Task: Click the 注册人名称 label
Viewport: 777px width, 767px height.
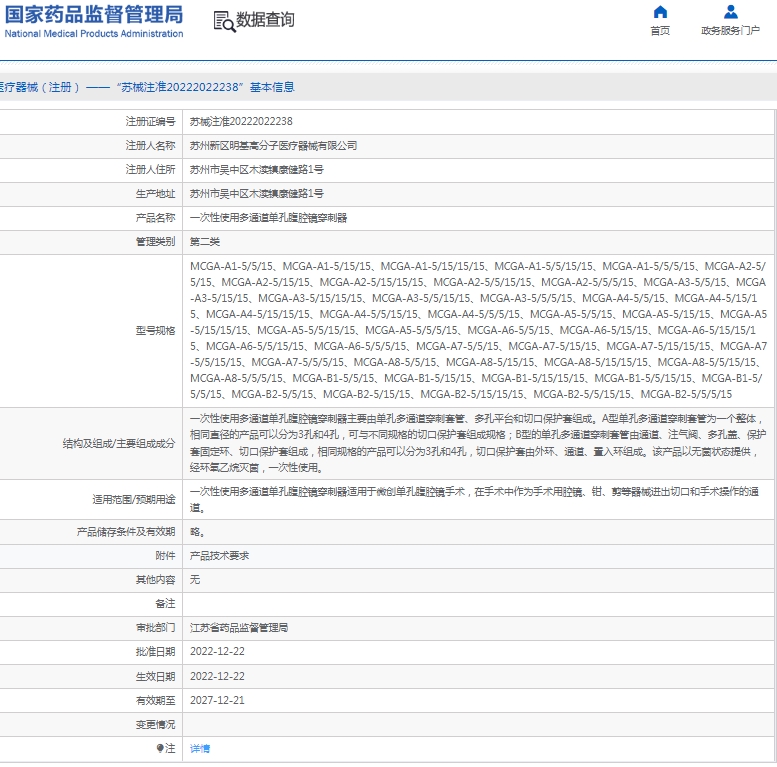Action: [151, 146]
